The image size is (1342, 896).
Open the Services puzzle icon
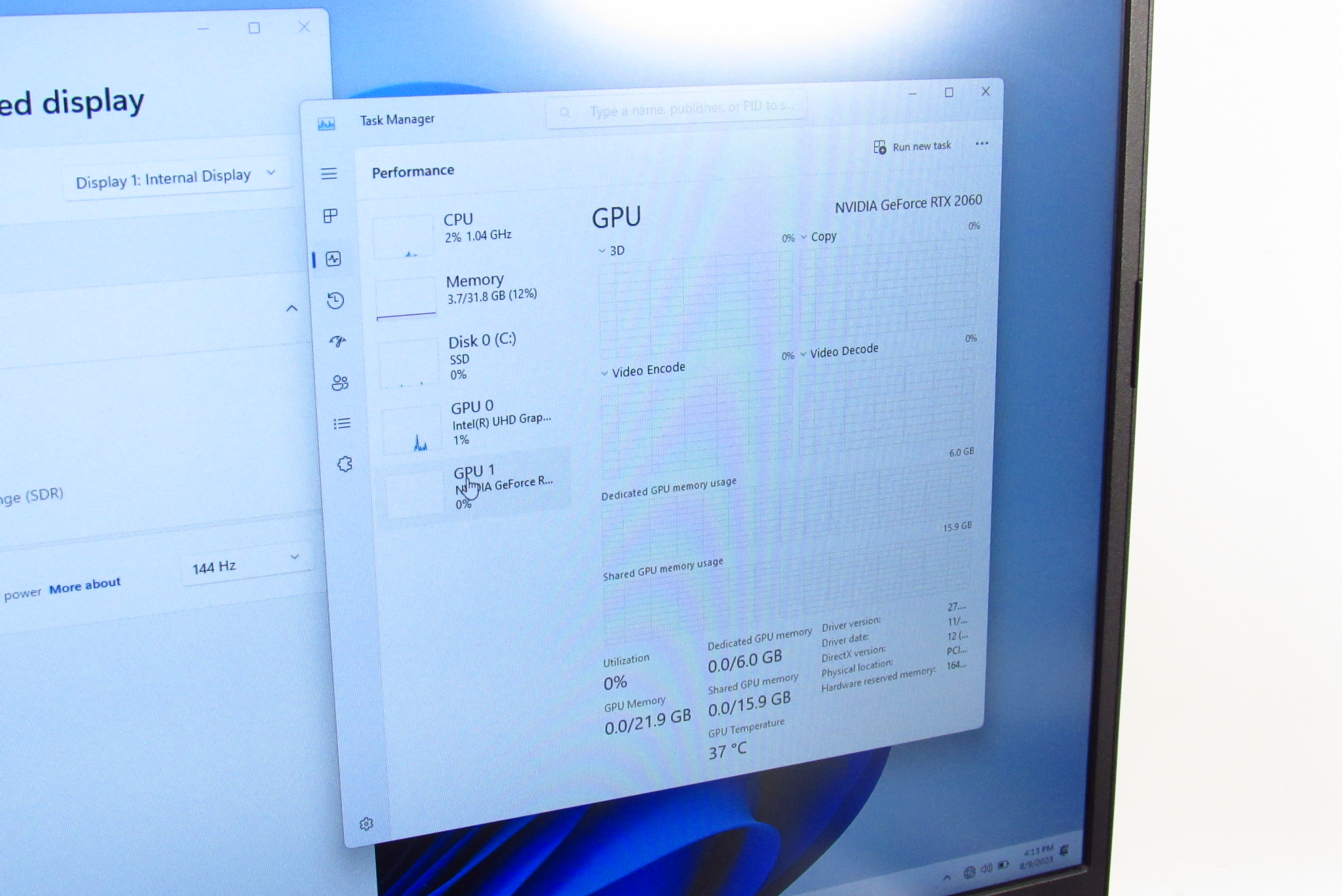tap(345, 464)
